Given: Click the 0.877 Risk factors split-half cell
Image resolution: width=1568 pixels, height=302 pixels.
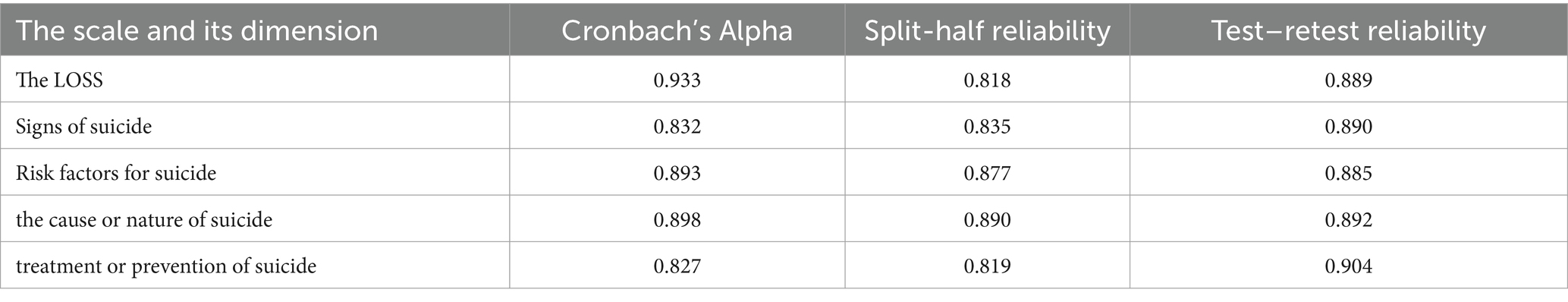Looking at the screenshot, I should click(987, 173).
